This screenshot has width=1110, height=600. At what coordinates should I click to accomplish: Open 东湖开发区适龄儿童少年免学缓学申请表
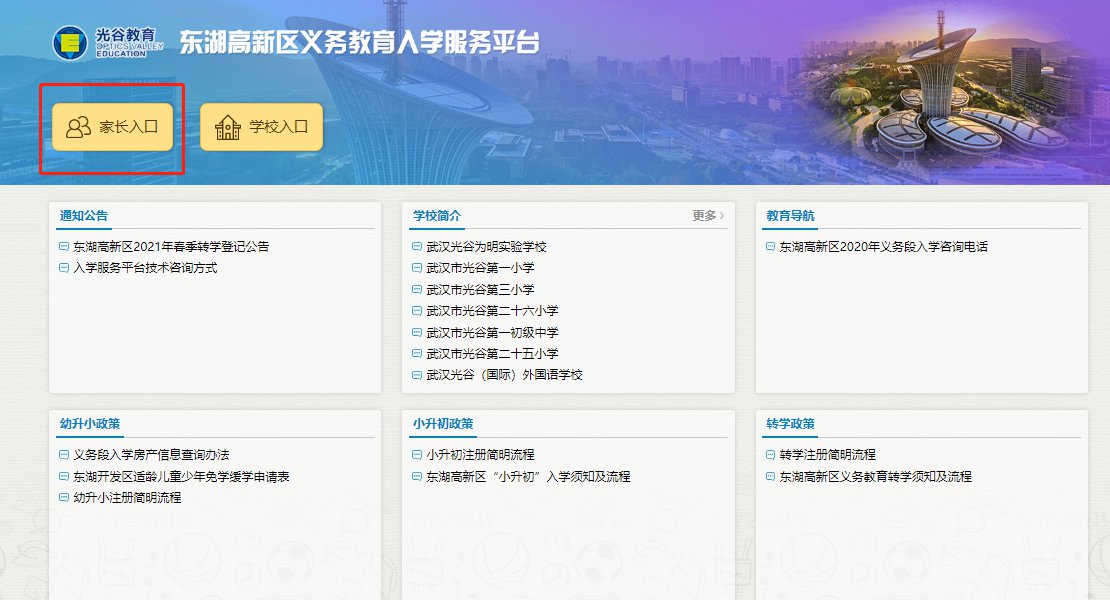181,476
